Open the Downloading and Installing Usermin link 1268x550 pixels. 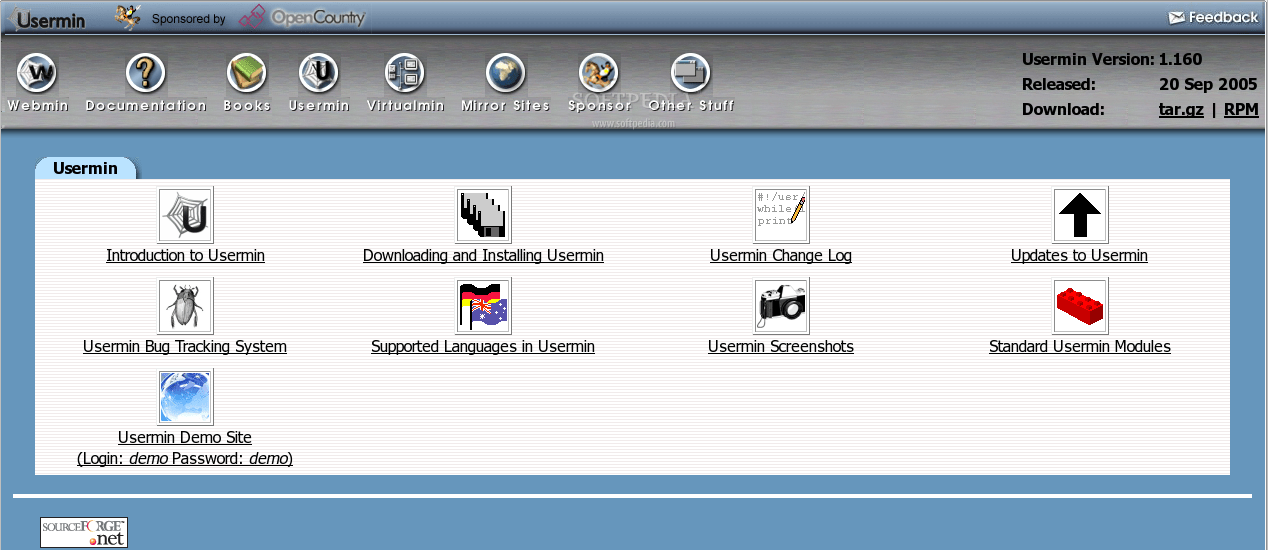pos(484,256)
